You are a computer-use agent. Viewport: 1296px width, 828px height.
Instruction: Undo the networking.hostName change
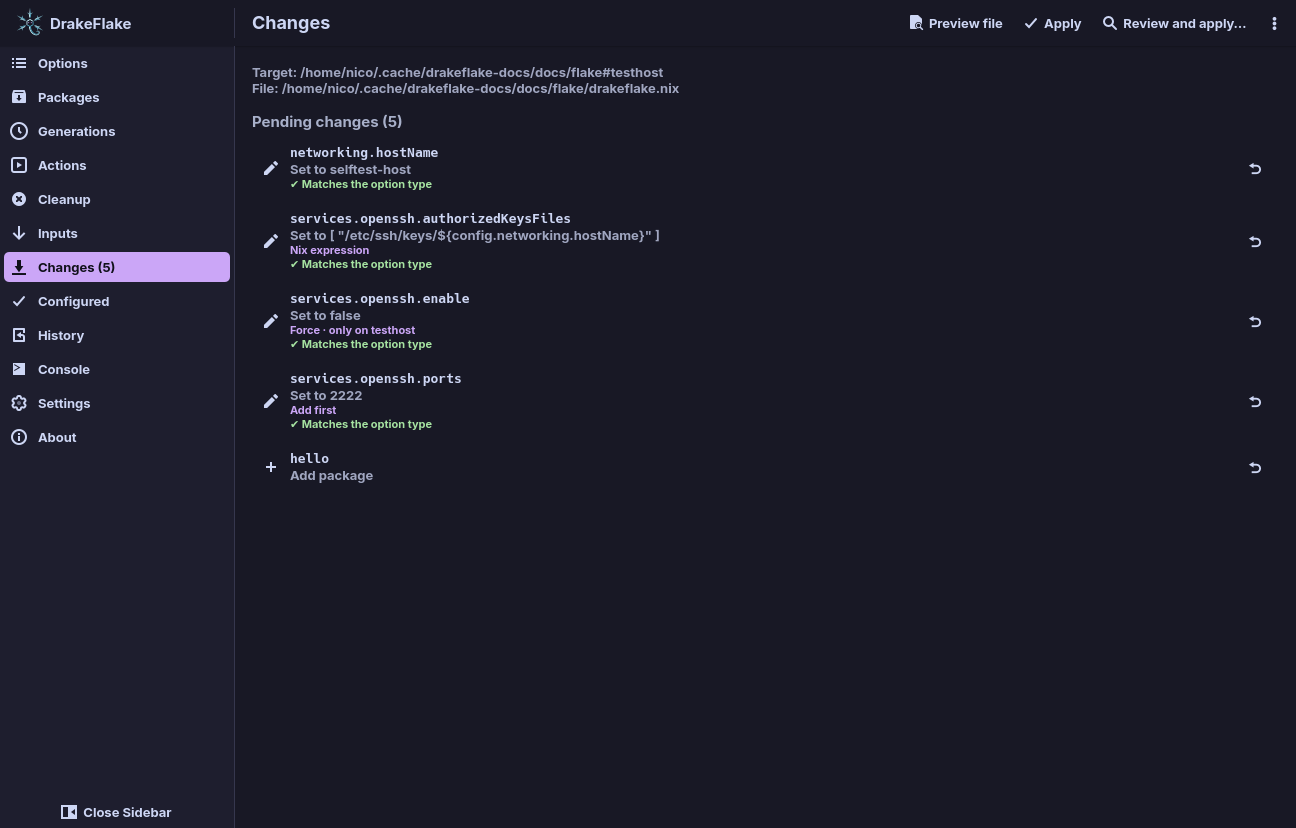click(1255, 168)
